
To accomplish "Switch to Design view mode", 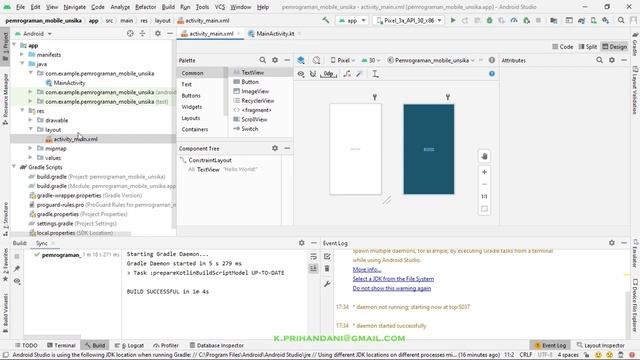I will coord(614,47).
